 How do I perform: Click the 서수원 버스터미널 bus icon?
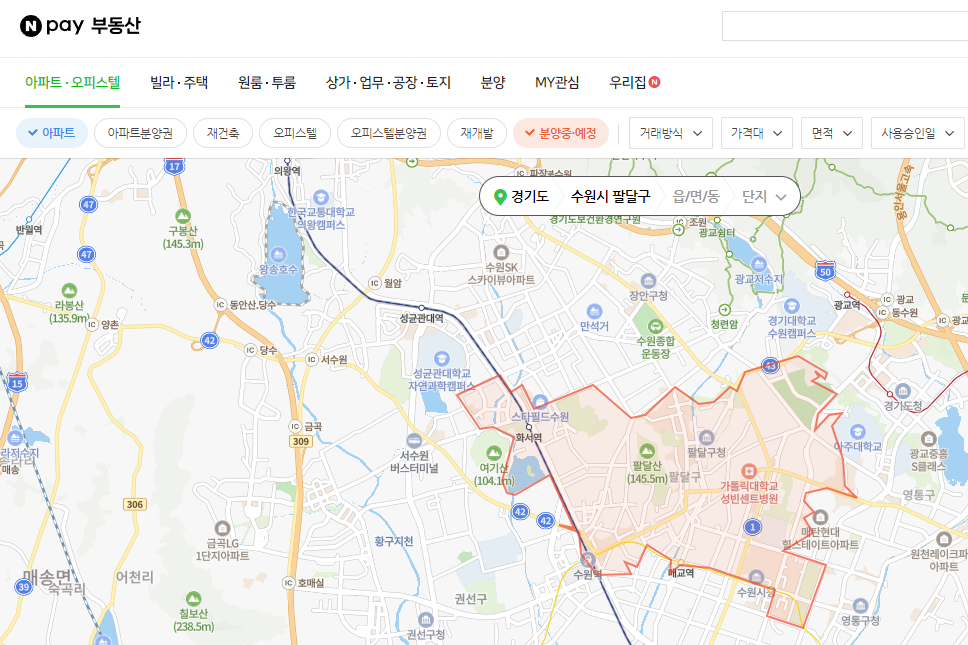(x=414, y=441)
